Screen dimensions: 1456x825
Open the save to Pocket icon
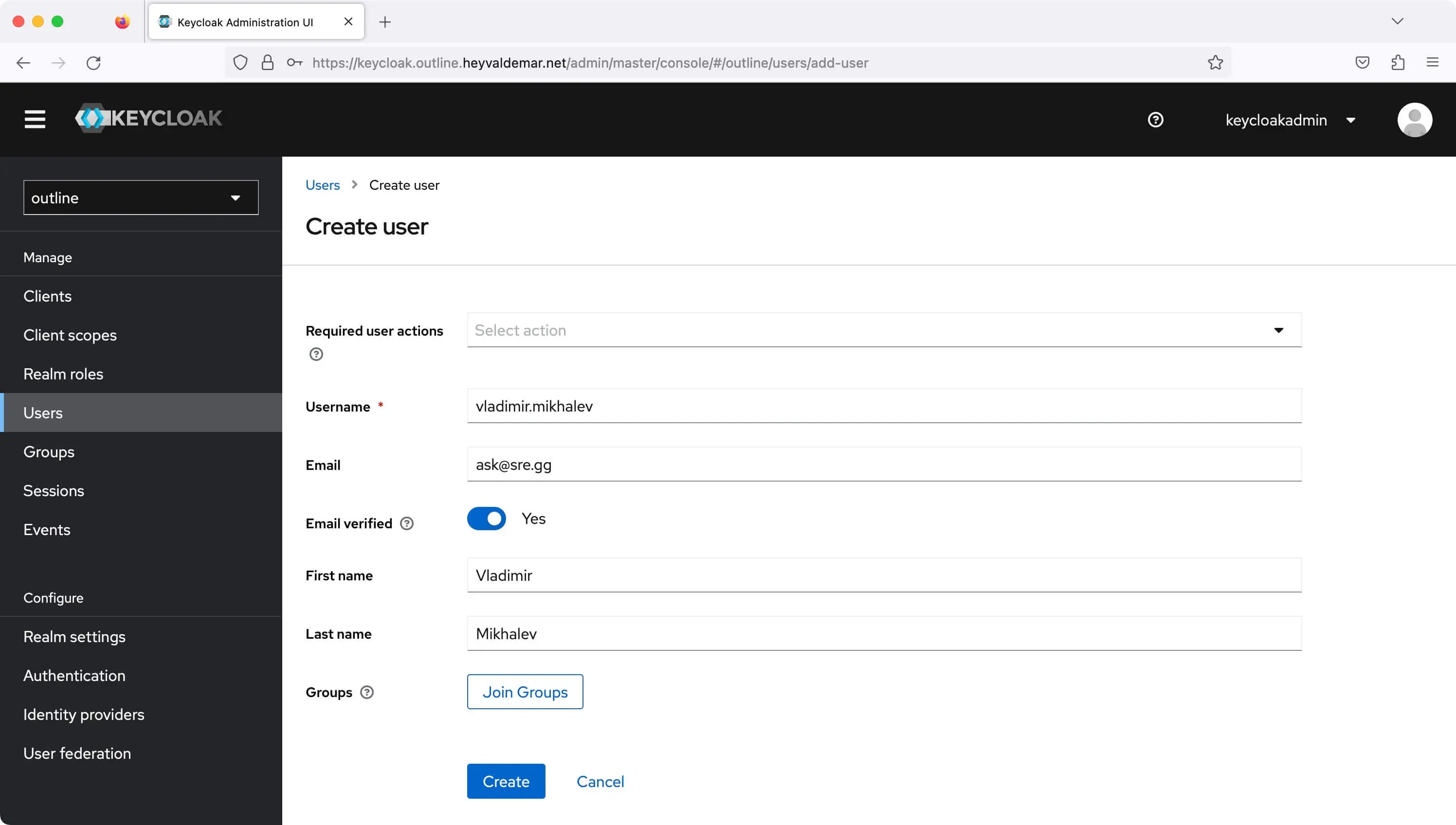(1363, 63)
